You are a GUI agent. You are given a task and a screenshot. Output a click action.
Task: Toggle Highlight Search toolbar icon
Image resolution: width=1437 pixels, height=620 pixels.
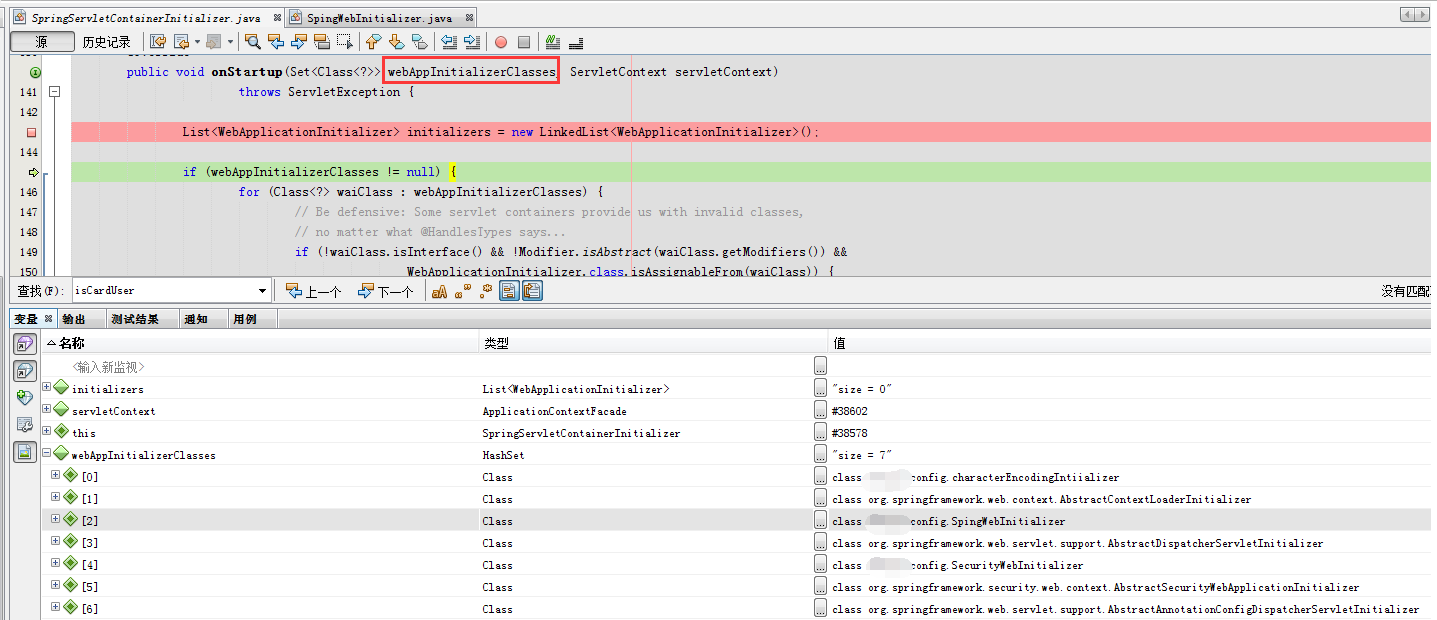click(x=322, y=42)
